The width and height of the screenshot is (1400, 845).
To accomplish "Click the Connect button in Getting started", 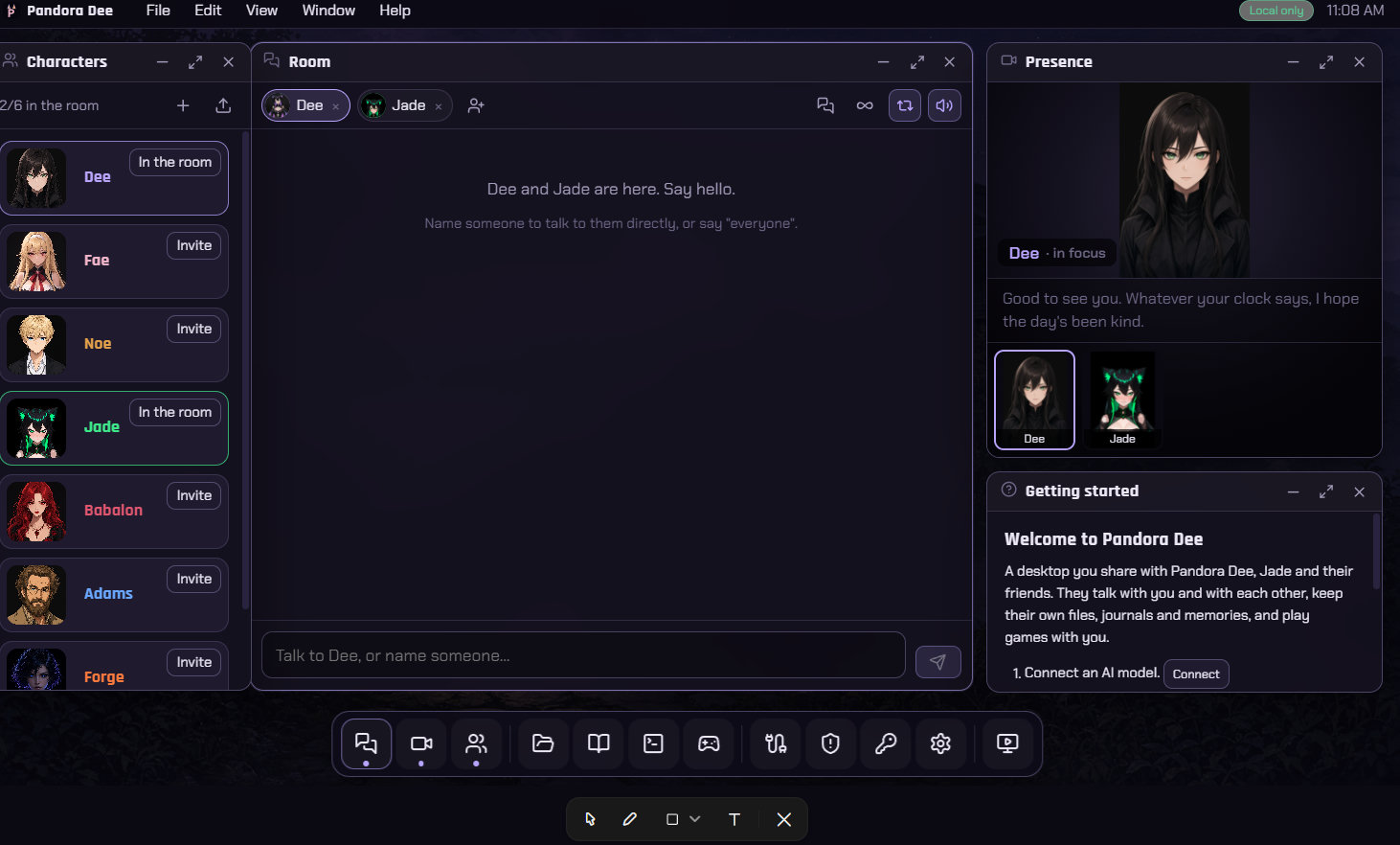I will (1196, 674).
